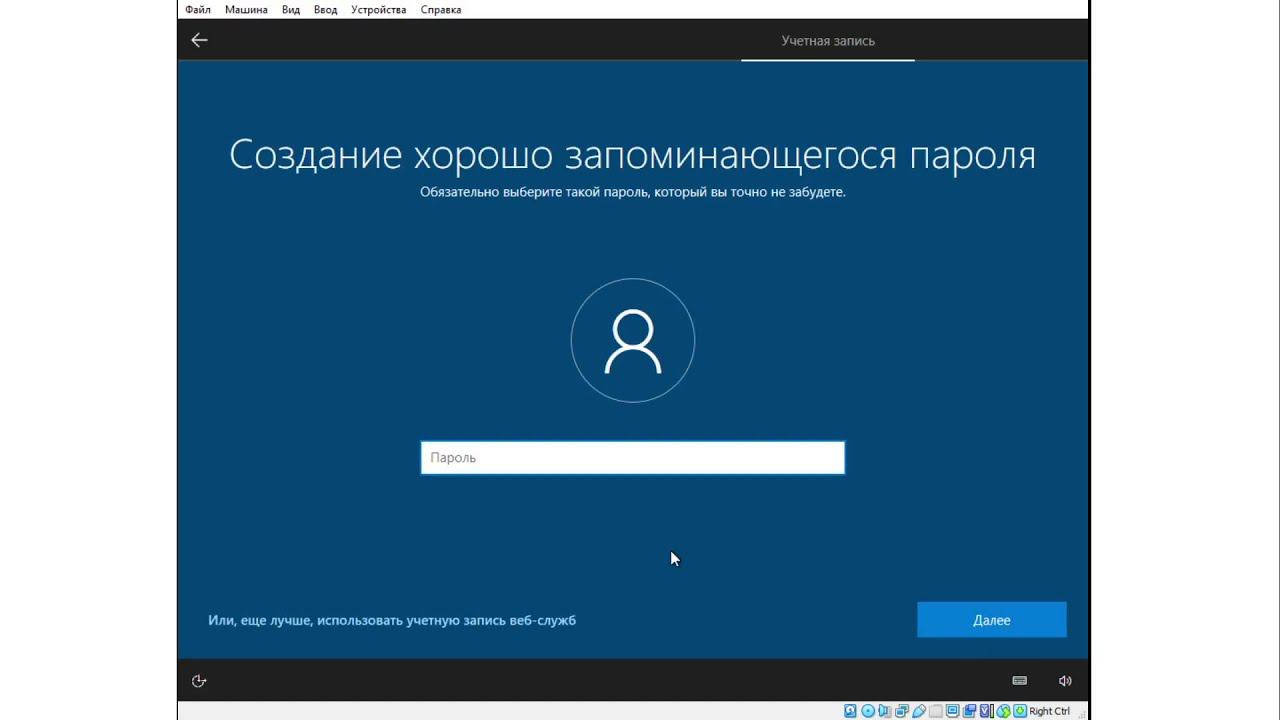The image size is (1280, 720).
Task: Use web services account link instead
Action: [x=392, y=620]
